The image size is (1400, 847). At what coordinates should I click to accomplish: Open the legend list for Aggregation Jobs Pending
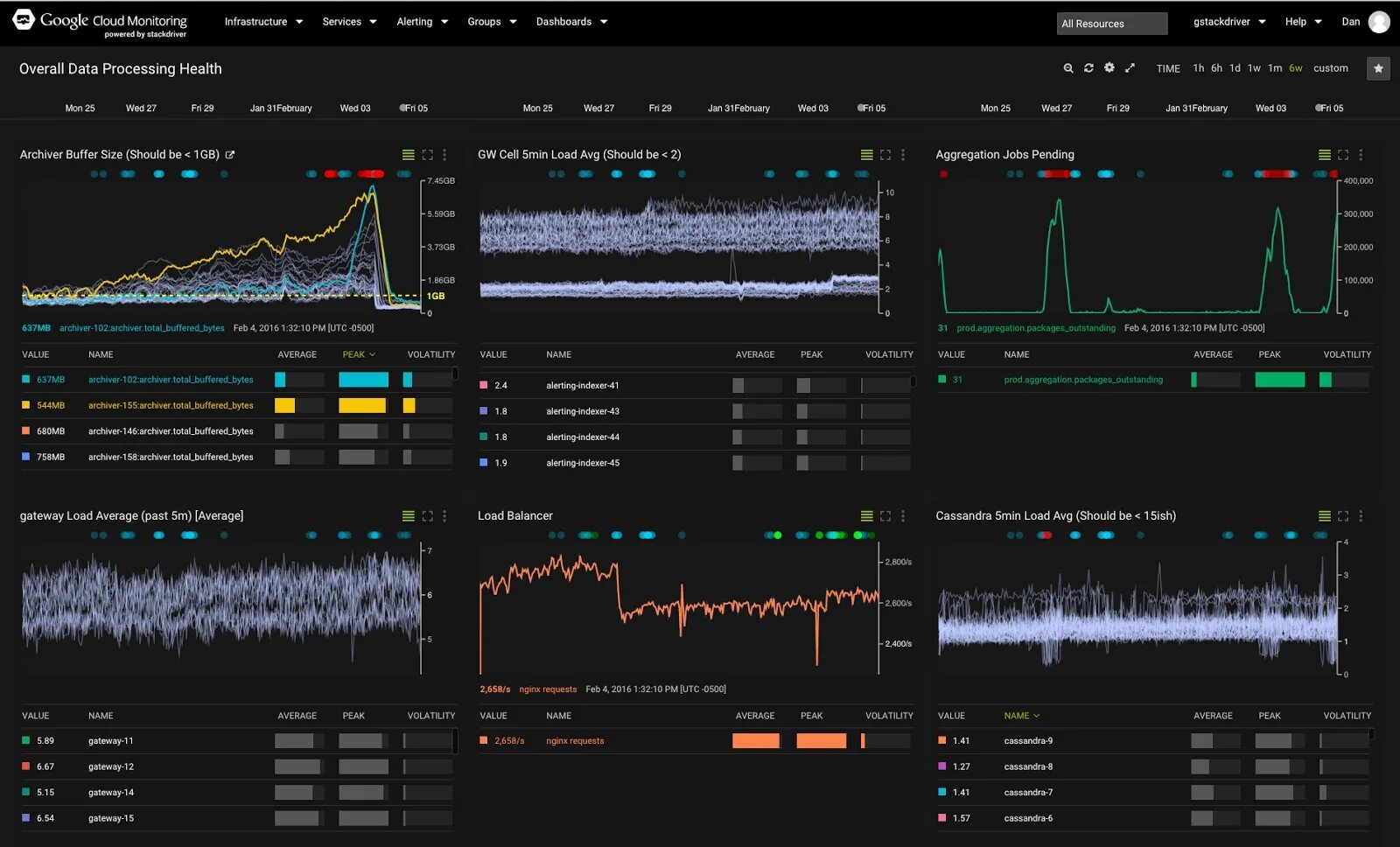coord(1323,154)
